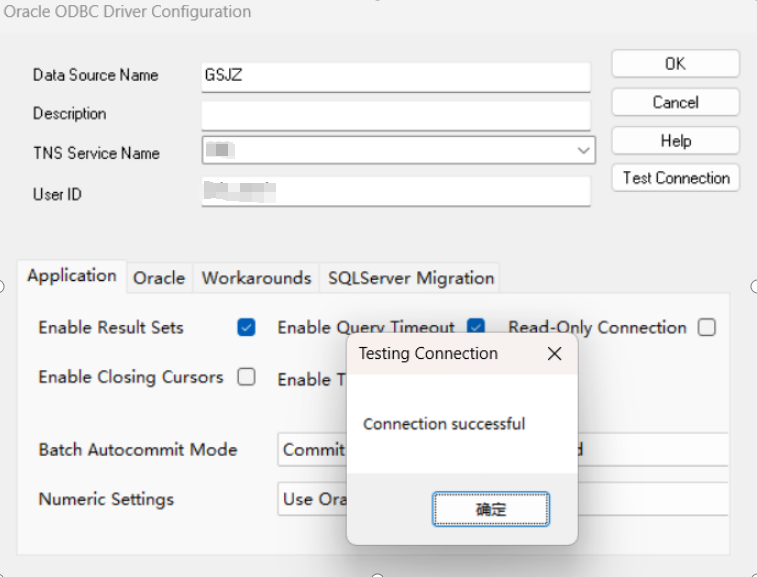The height and width of the screenshot is (577, 757).
Task: Click the Connection successful message
Action: (444, 424)
